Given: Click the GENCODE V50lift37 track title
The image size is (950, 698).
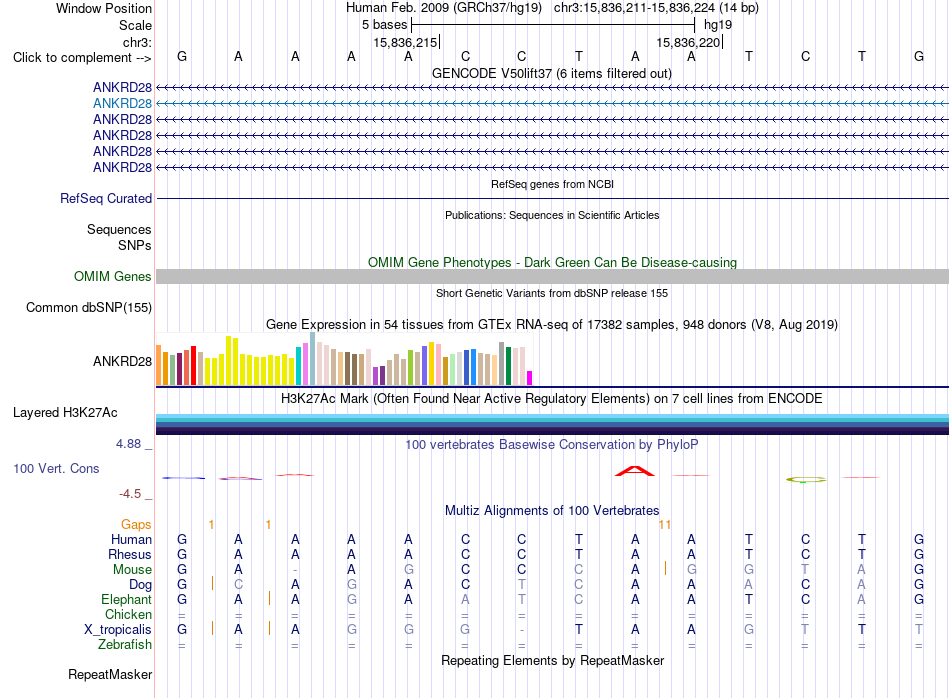Looking at the screenshot, I should click(x=552, y=74).
